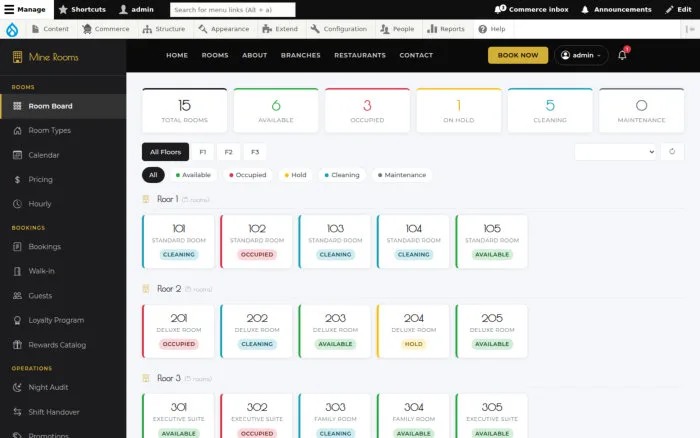Filter by Cleaning status
This screenshot has width=700, height=438.
(x=342, y=175)
